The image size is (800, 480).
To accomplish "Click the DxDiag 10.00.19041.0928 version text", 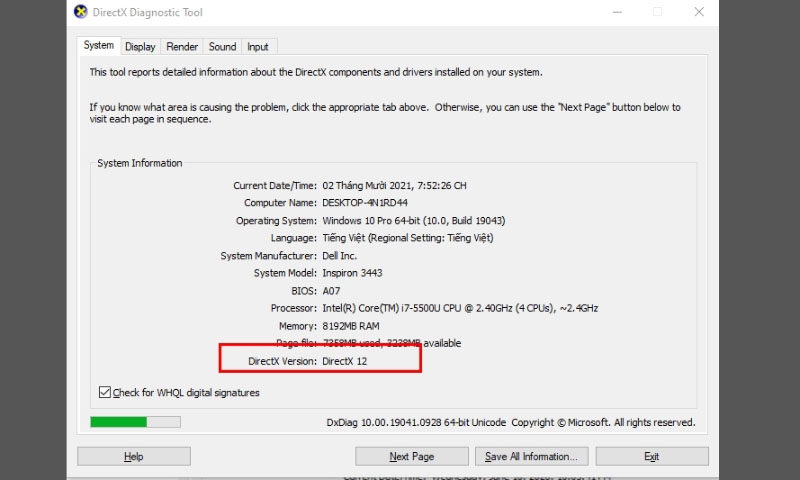I will (x=416, y=422).
